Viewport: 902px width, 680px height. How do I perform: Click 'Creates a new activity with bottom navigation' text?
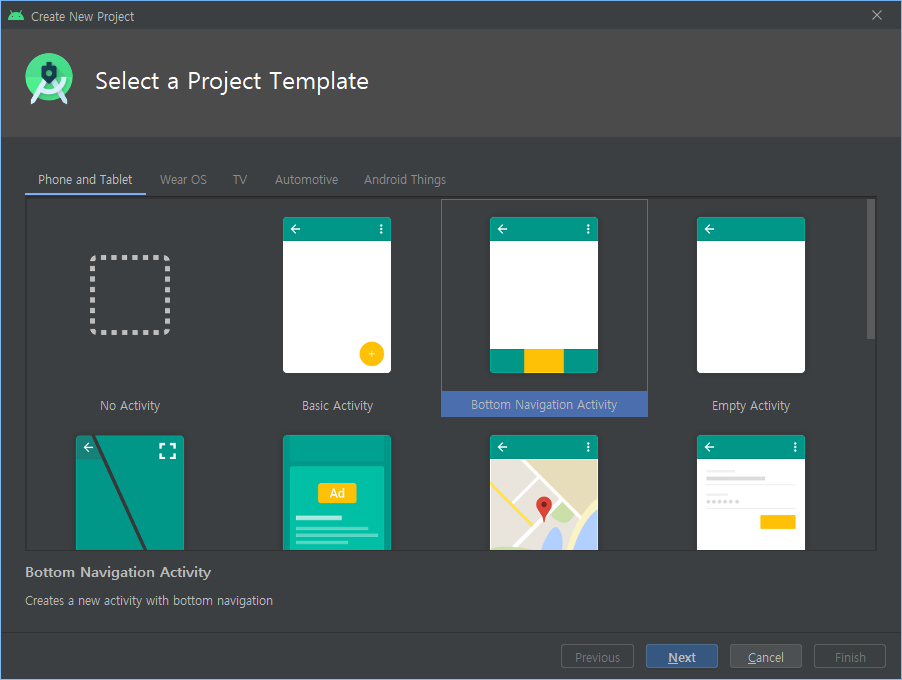(149, 601)
